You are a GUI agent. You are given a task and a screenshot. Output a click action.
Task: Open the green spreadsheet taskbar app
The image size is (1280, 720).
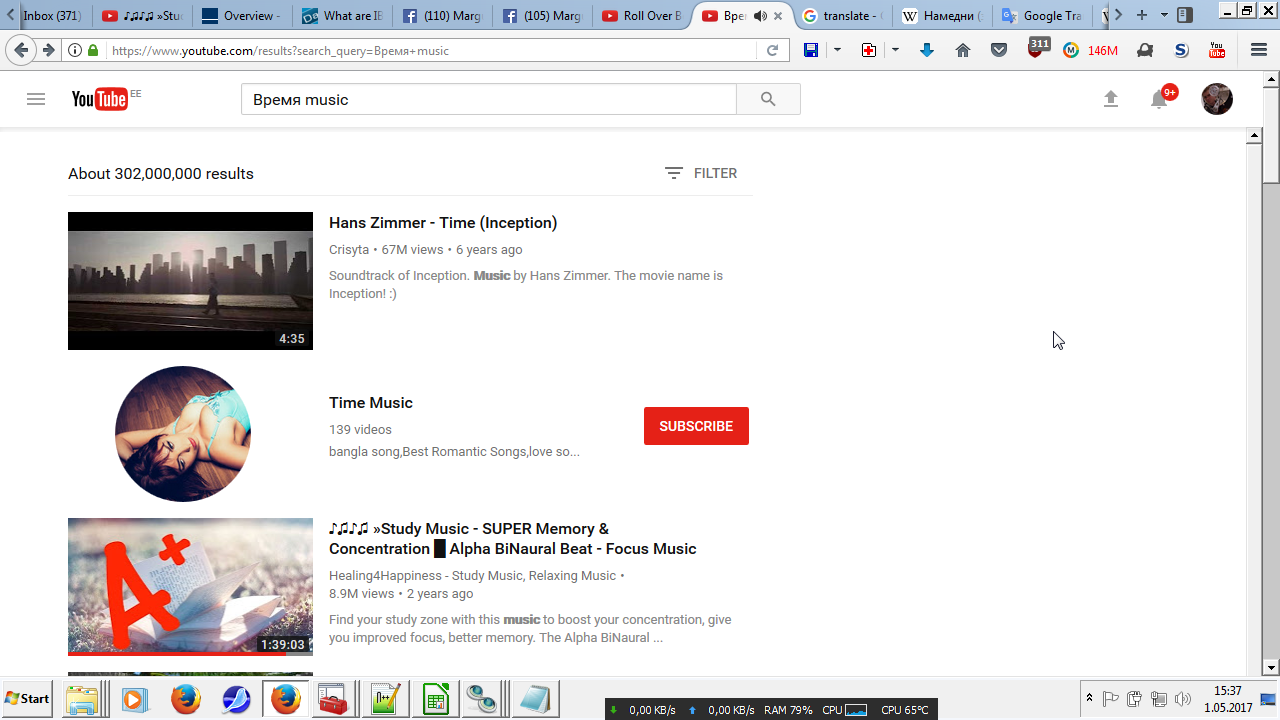tap(436, 699)
